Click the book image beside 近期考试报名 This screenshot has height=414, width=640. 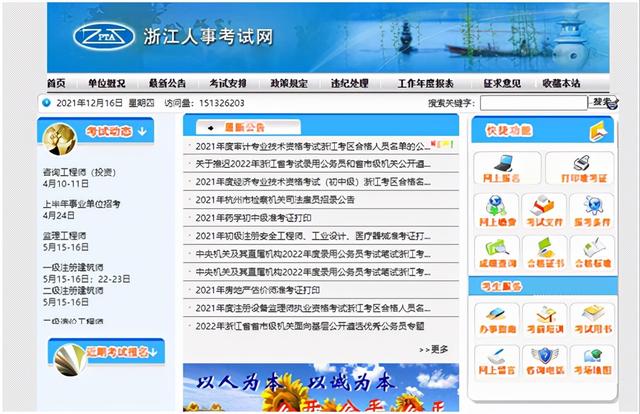(x=70, y=360)
